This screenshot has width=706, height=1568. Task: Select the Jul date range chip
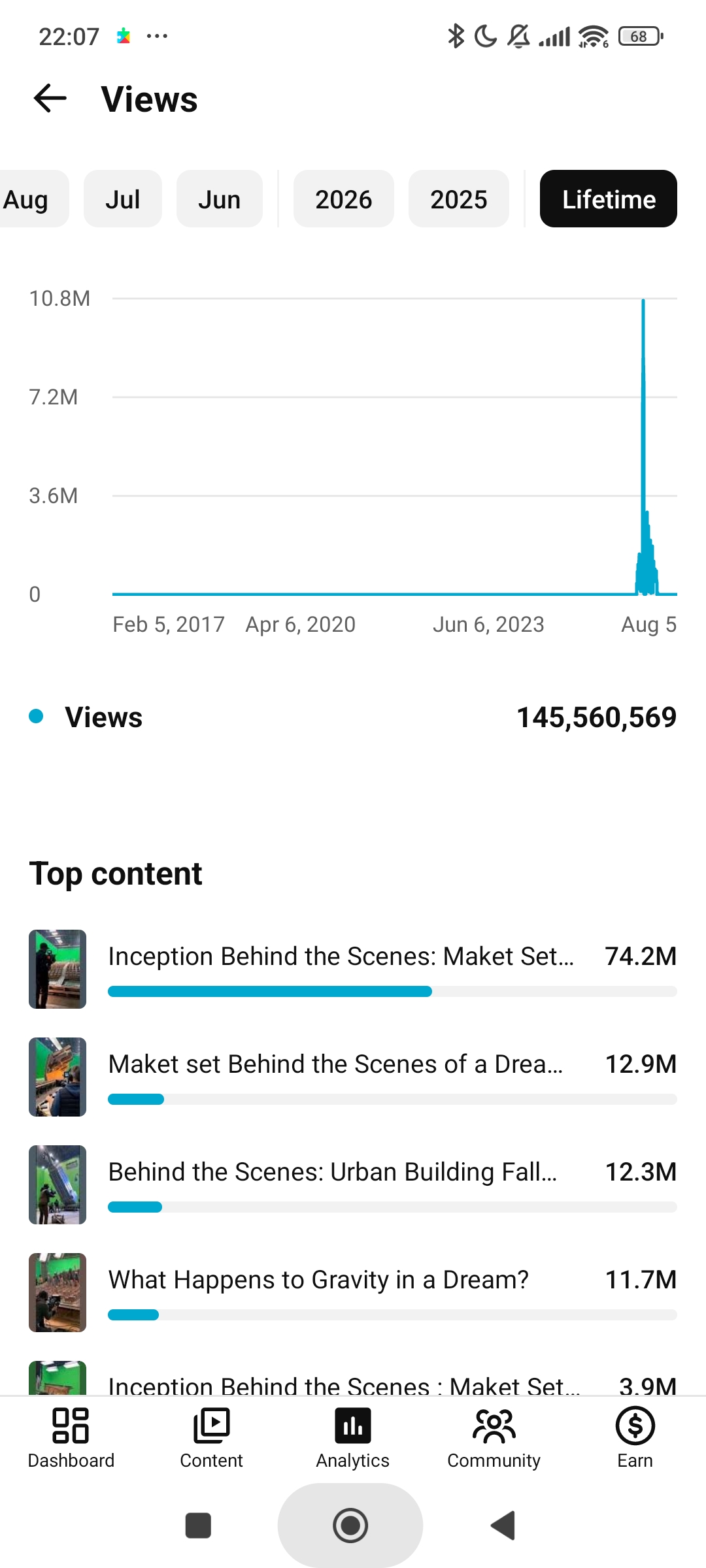point(123,199)
